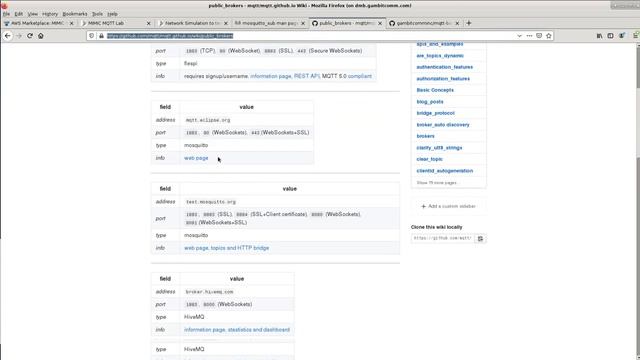Open the Edit menu
Image resolution: width=640 pixels, height=360 pixels.
(x=19, y=14)
